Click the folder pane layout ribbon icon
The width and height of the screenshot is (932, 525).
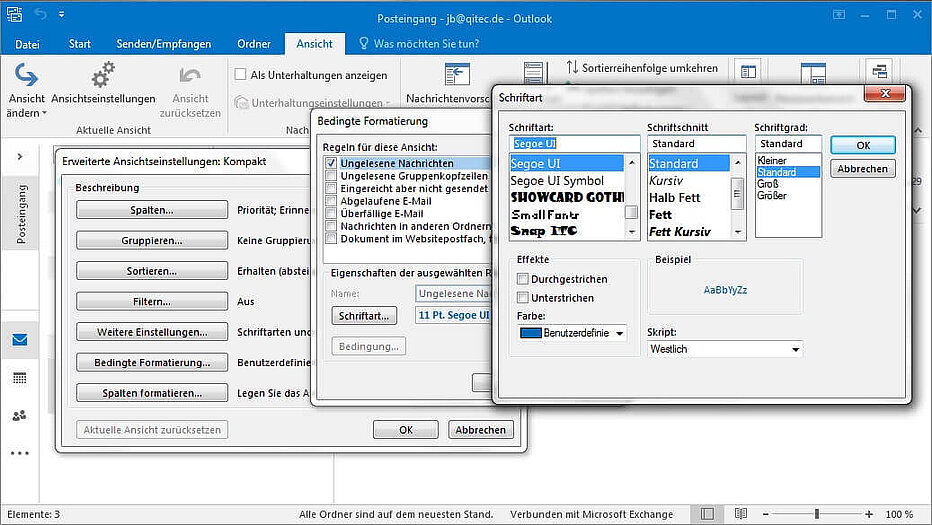coord(748,72)
